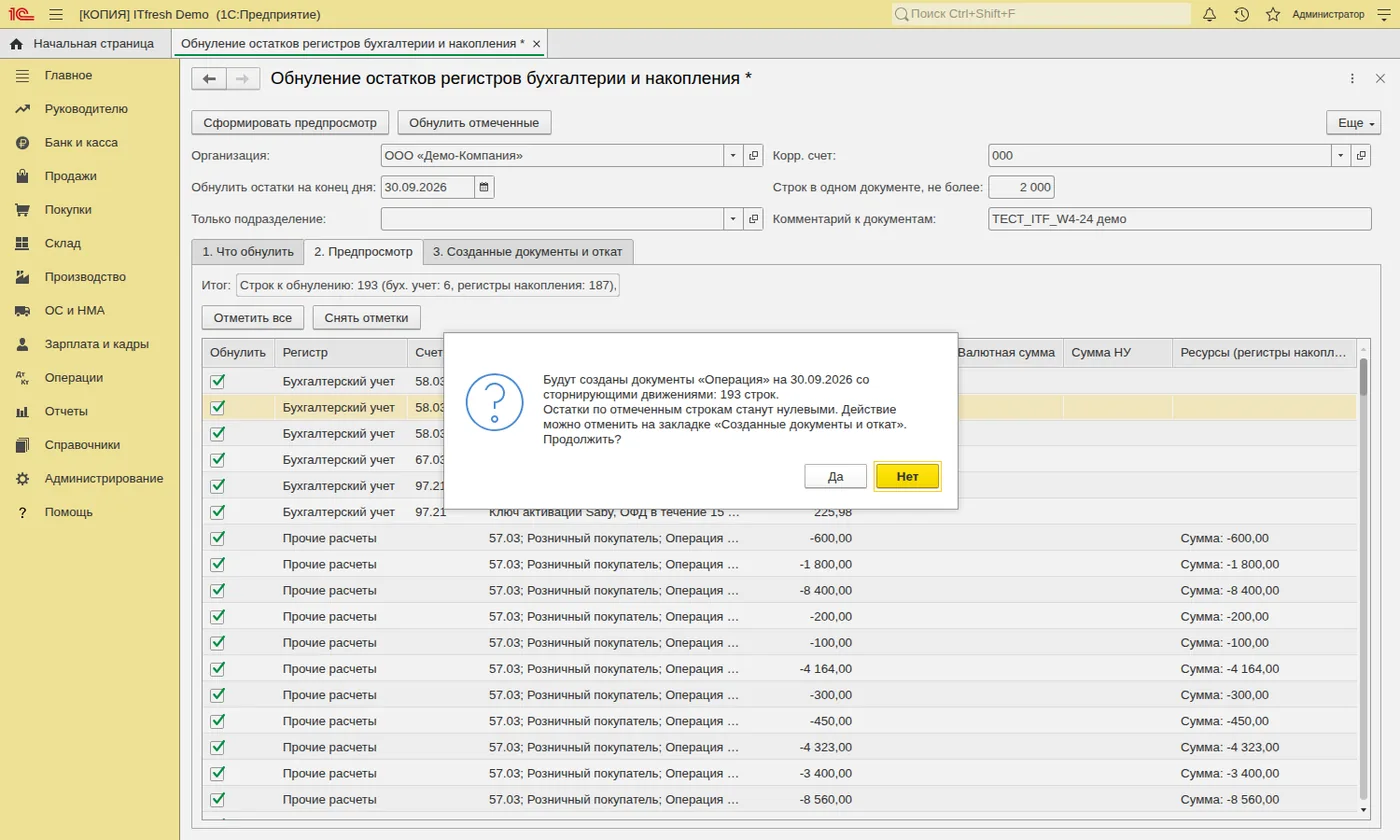Uncheck the Бухгалтерский учет 67.03 row
The image size is (1400, 840).
coord(218,459)
